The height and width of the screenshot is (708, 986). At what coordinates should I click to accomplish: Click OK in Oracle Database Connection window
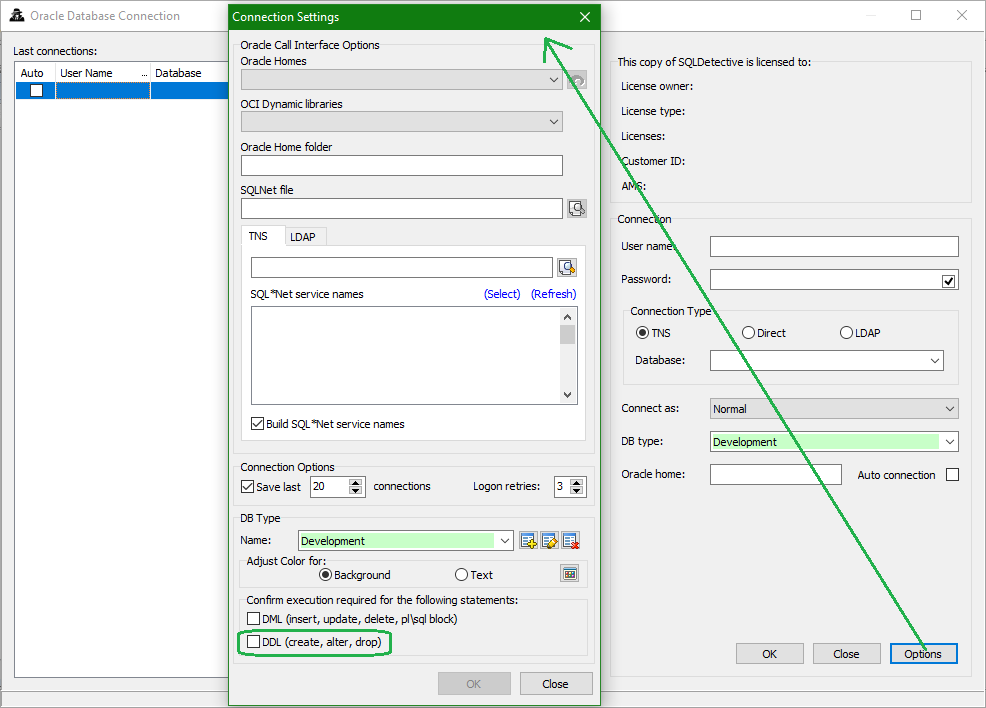(x=770, y=654)
